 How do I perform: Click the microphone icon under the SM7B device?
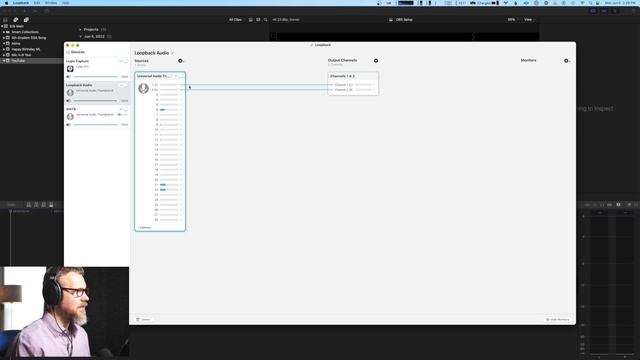point(70,117)
